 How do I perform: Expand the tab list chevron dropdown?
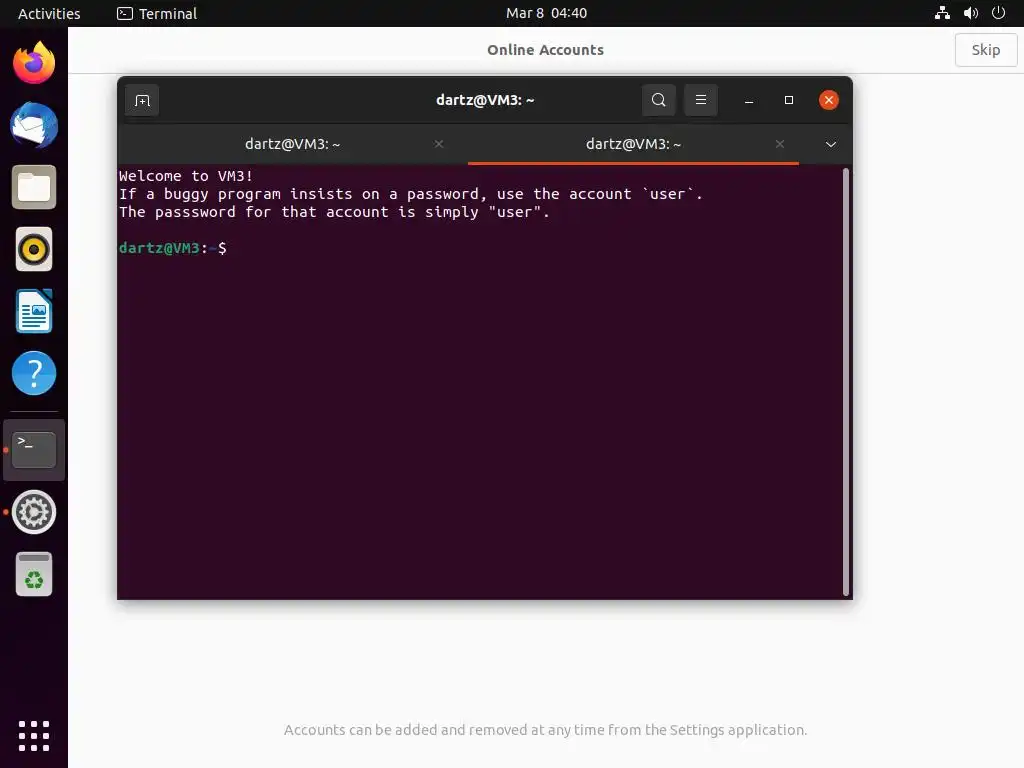pos(831,144)
